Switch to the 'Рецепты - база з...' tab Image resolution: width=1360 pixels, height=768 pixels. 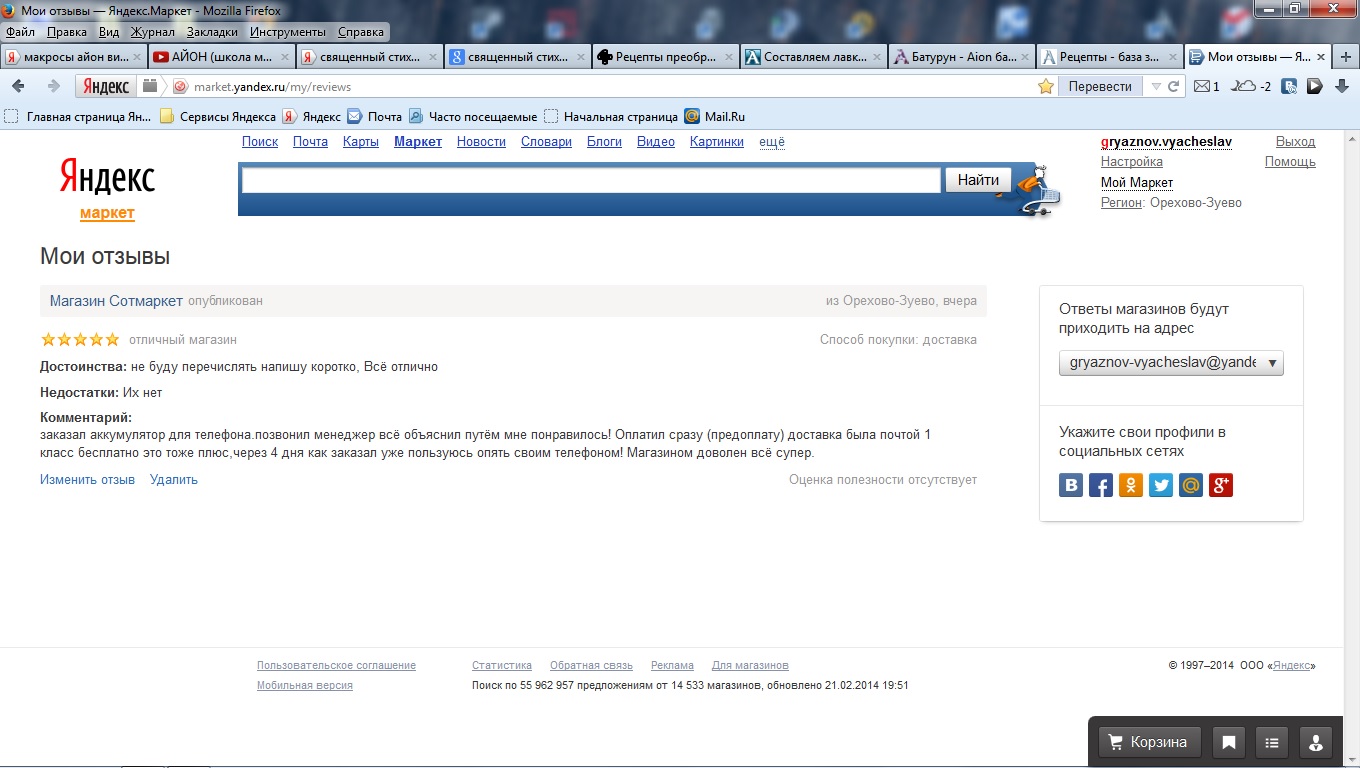pos(1110,57)
